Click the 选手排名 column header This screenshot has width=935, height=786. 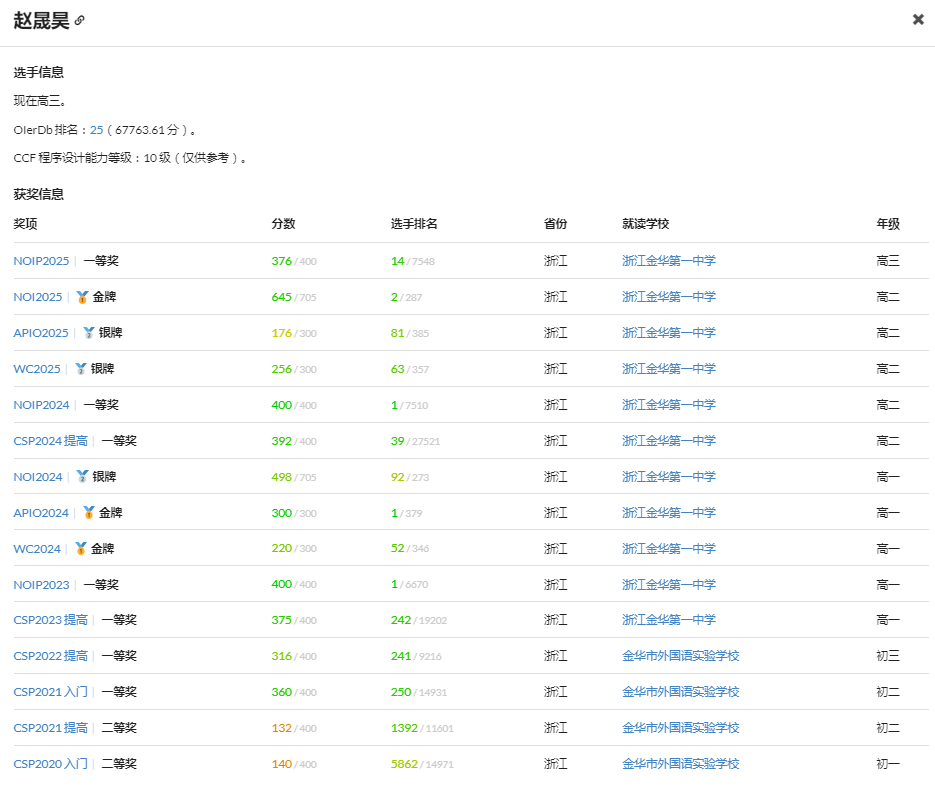(414, 224)
